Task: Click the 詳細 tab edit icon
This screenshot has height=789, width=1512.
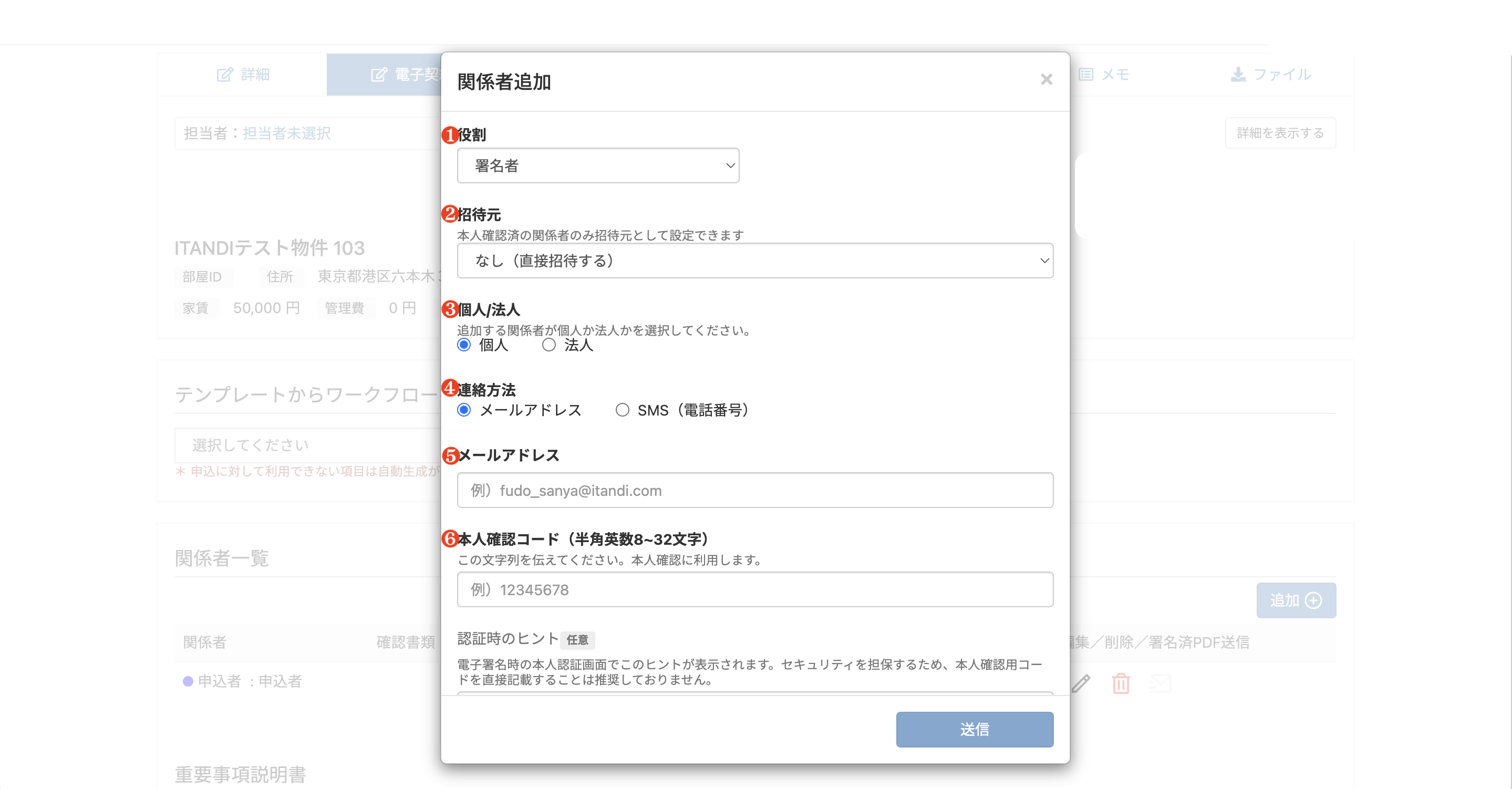Action: point(225,75)
